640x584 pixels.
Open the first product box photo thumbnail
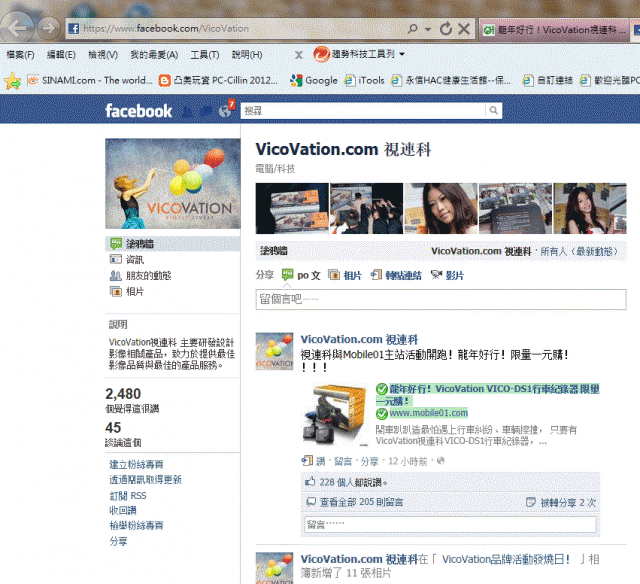pos(292,208)
